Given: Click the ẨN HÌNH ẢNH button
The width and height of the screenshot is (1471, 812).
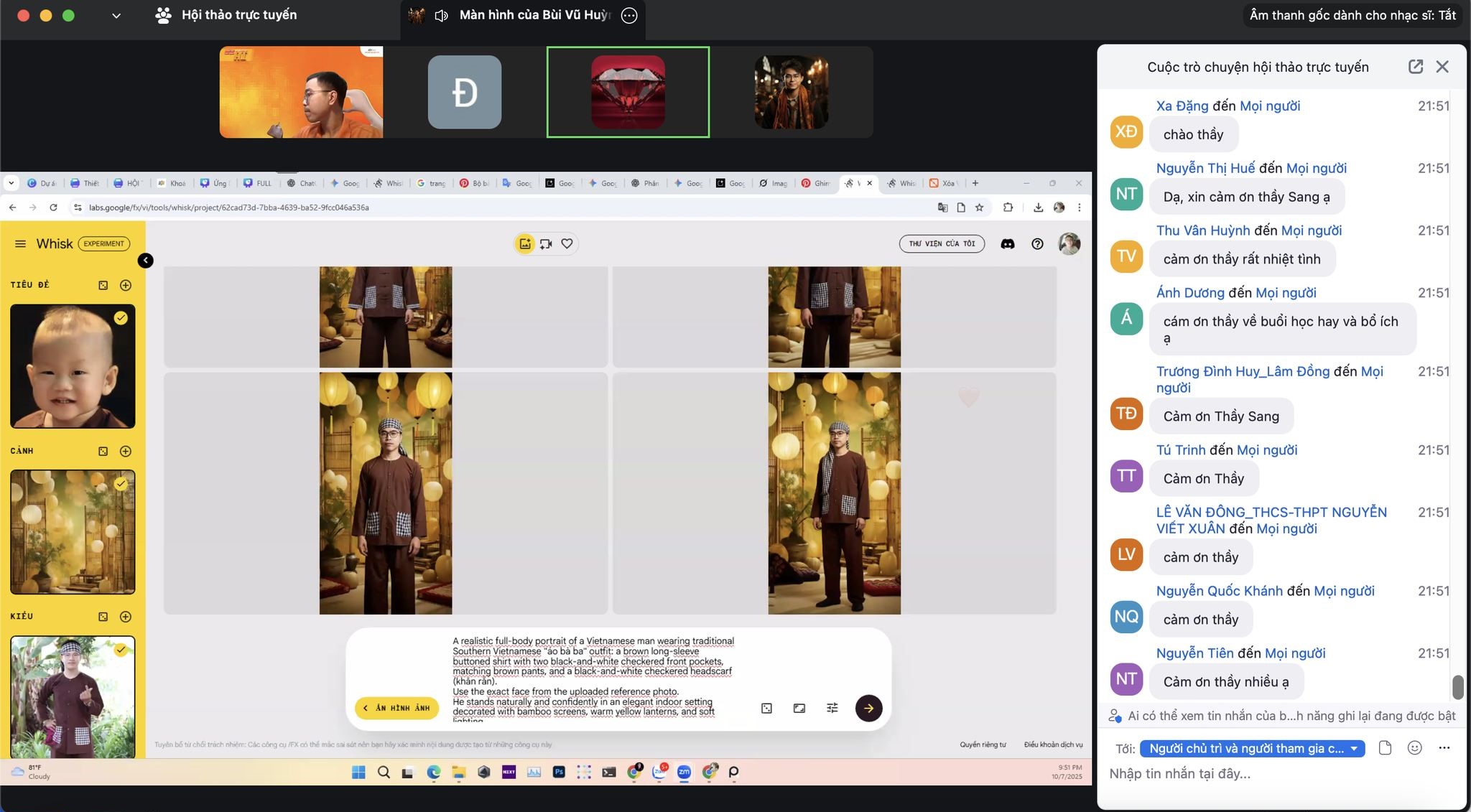Looking at the screenshot, I should (396, 708).
